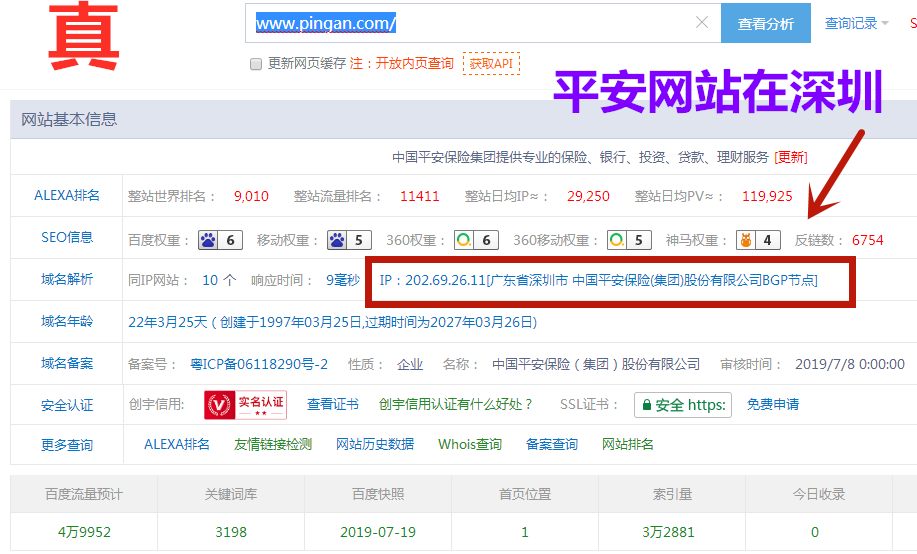The height and width of the screenshot is (554, 917).
Task: Click the 获取API button
Action: point(491,63)
